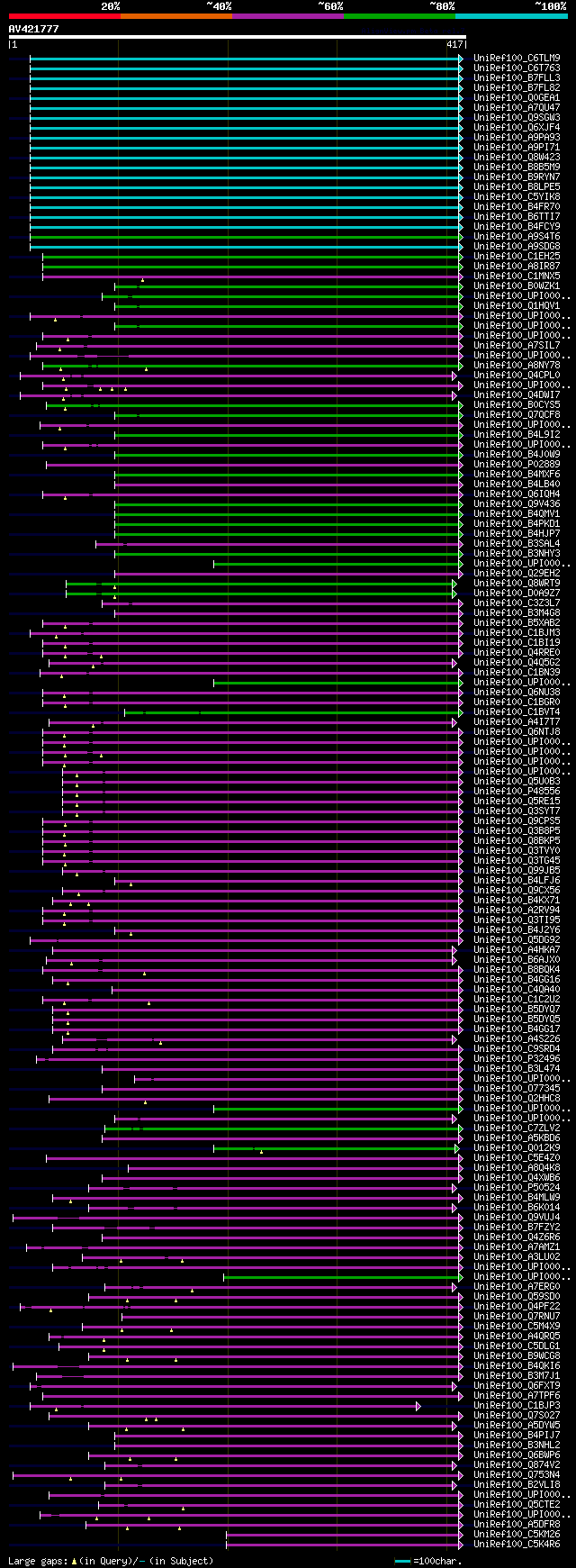Click the white query sequence bar
576x1568 pixels.
click(238, 37)
